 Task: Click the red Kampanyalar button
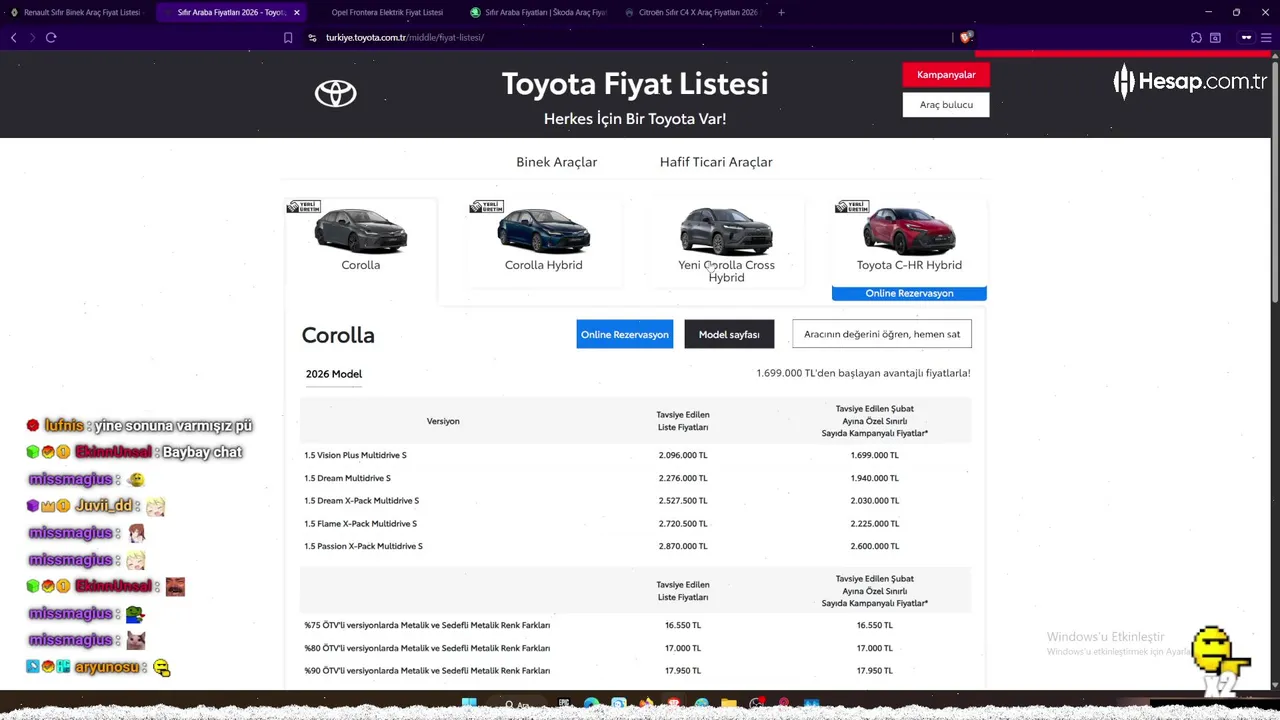point(946,75)
